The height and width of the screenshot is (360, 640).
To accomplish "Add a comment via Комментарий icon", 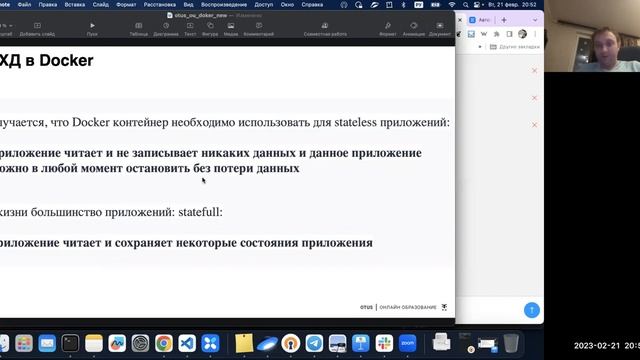I will (x=259, y=29).
